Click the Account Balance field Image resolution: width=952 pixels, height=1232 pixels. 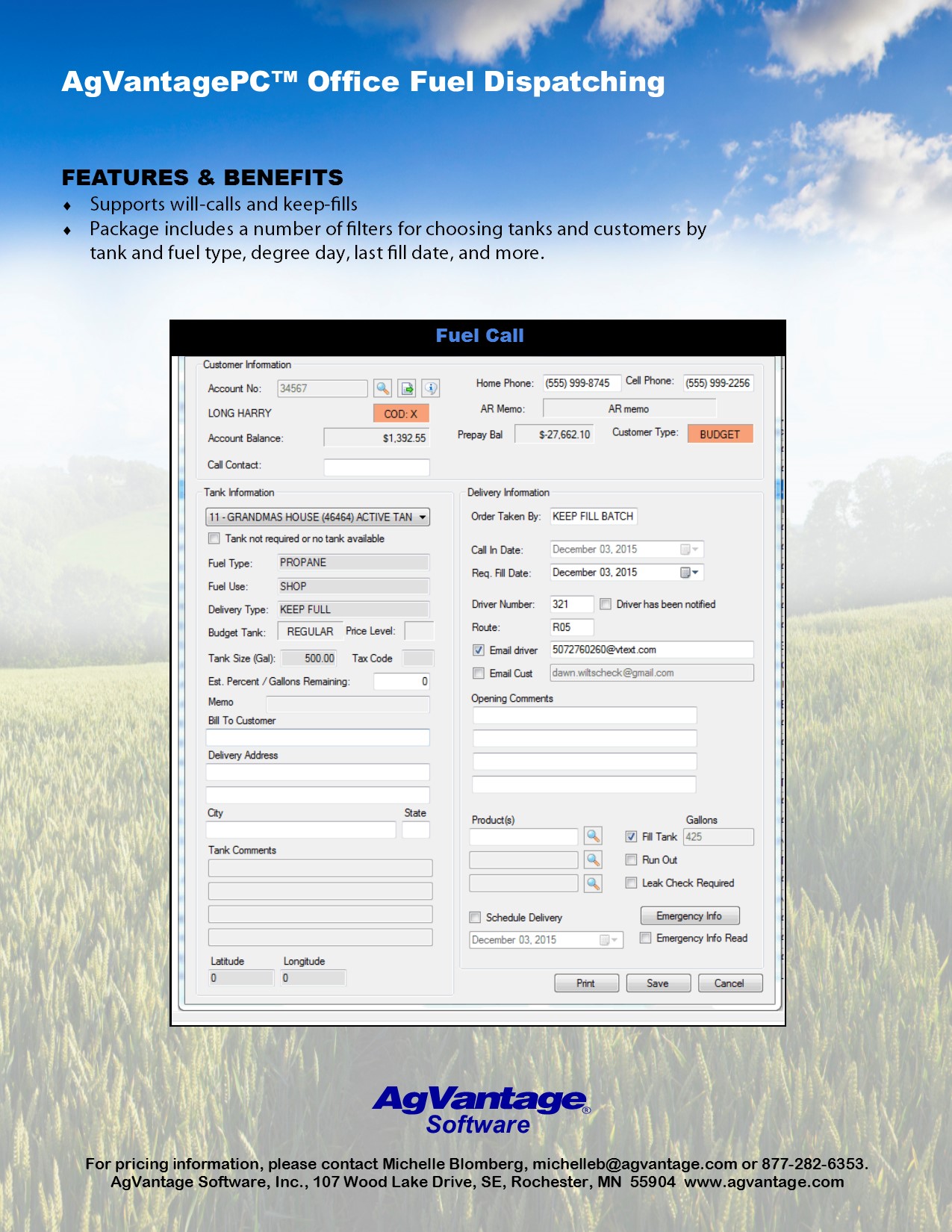pyautogui.click(x=376, y=438)
